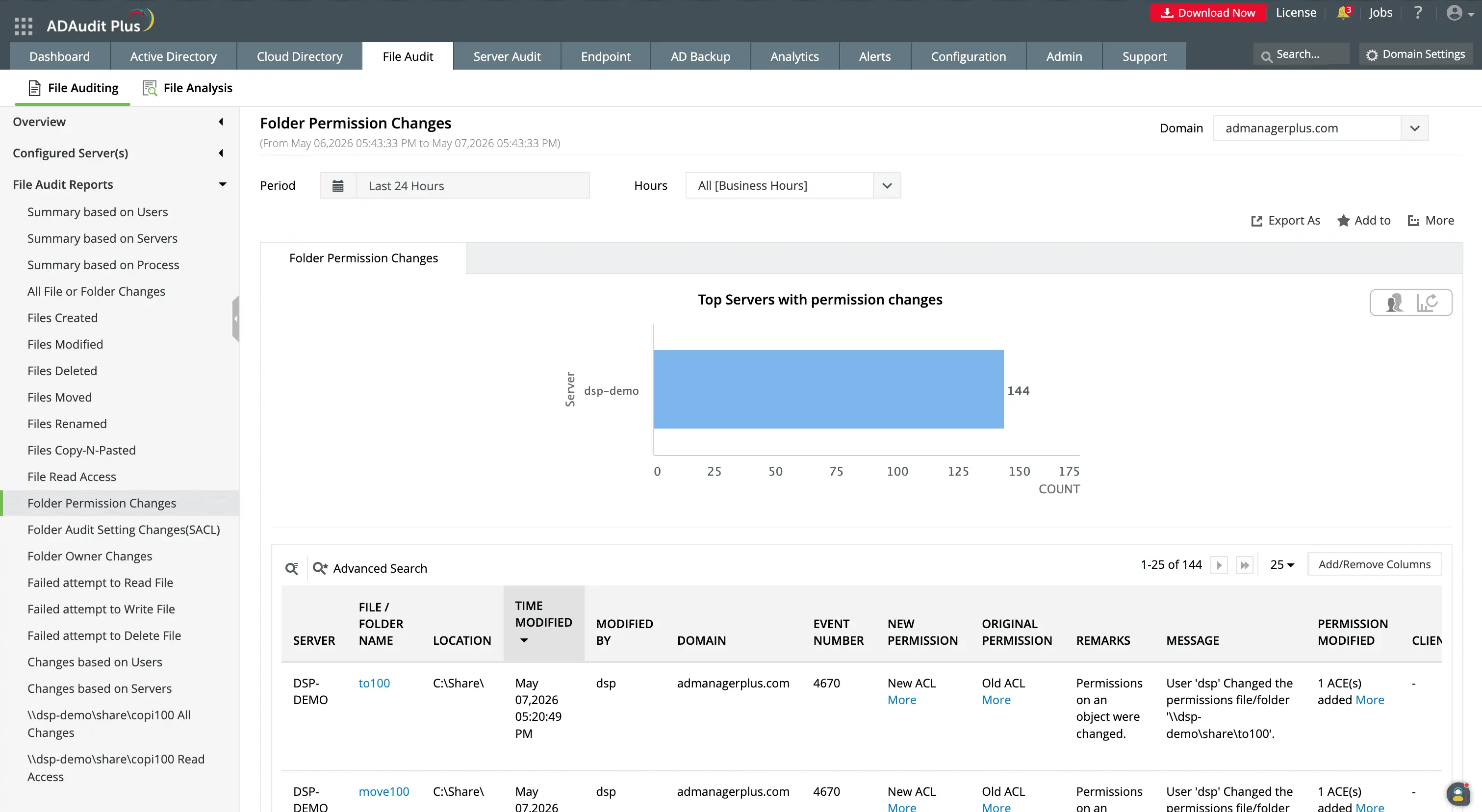Click More under New ACL for to100
Screen dimensions: 1482x812
click(x=901, y=700)
